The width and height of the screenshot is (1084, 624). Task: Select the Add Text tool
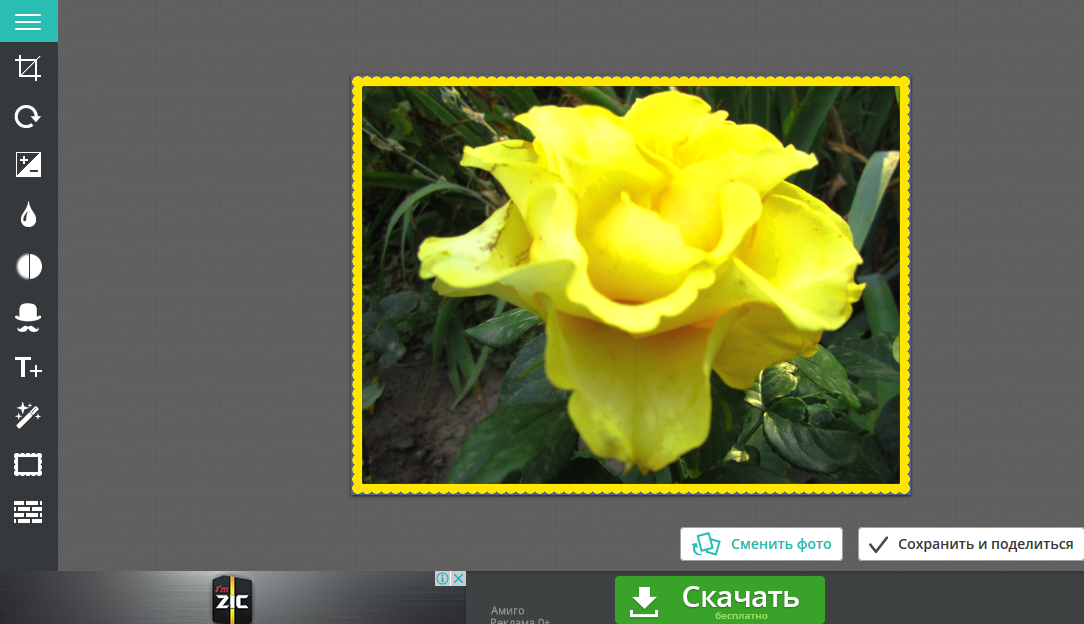28,367
